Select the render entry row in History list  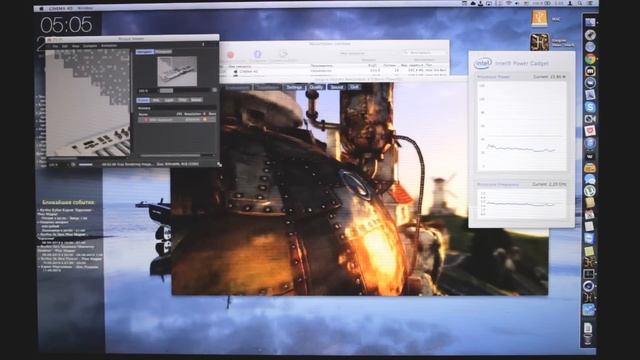coord(176,120)
